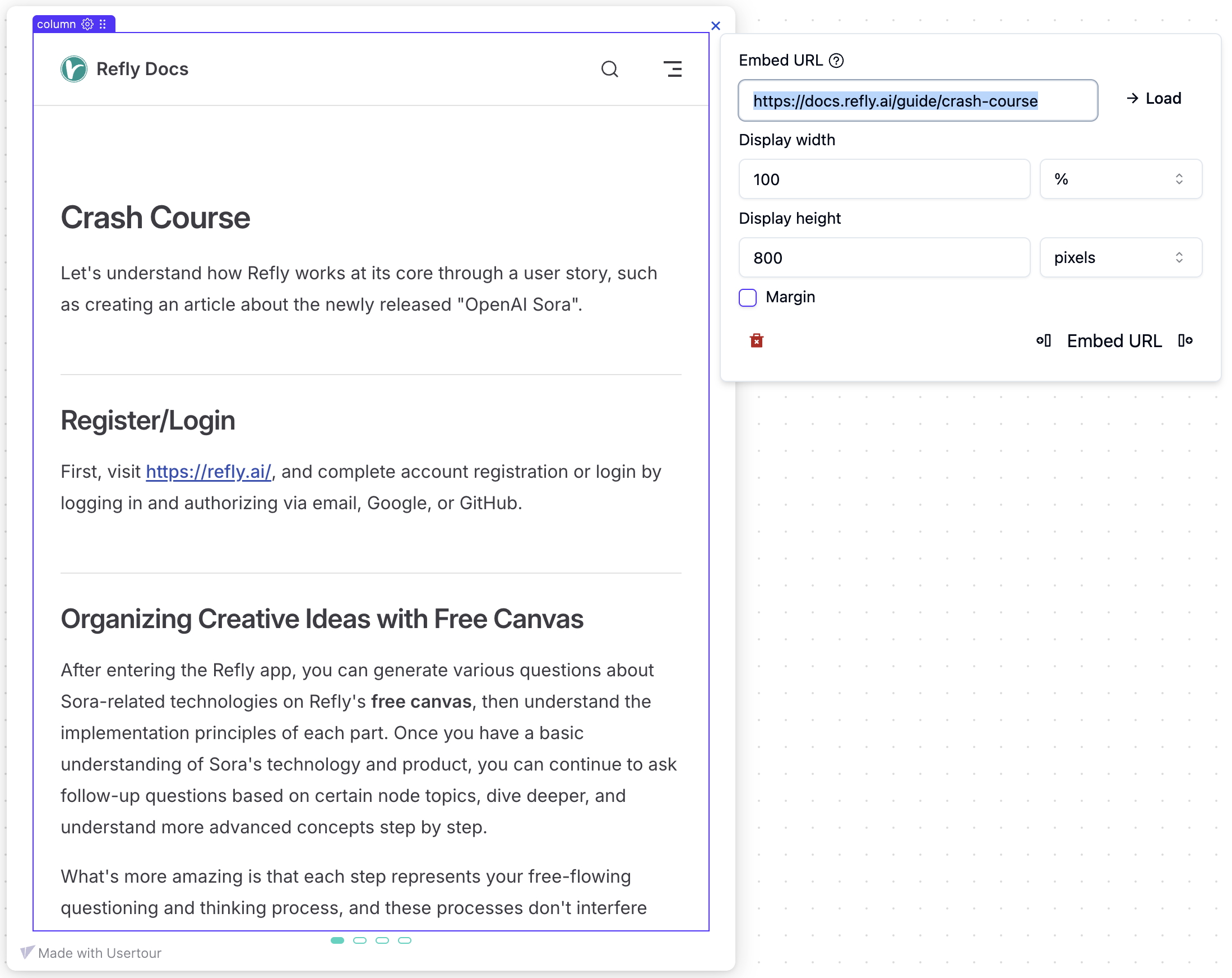Screen dimensions: 1232x978
Task: Insert block after Embed URL icon
Action: (x=1185, y=340)
